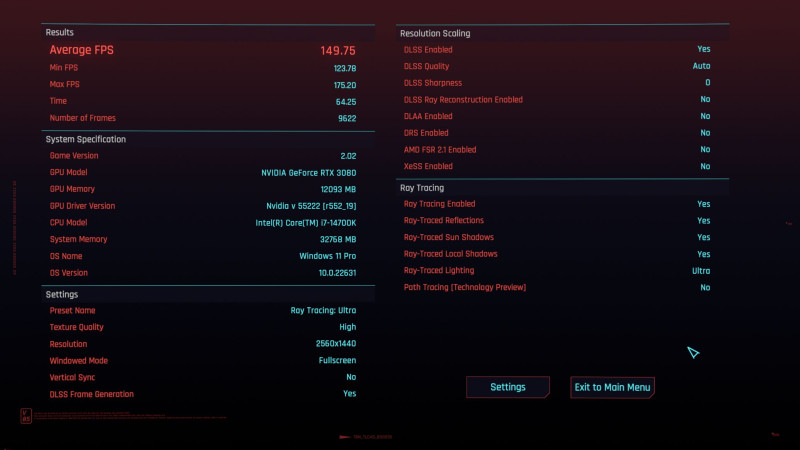Select System Memory value 32768 MB
Screen dimensions: 800x450
click(x=338, y=239)
